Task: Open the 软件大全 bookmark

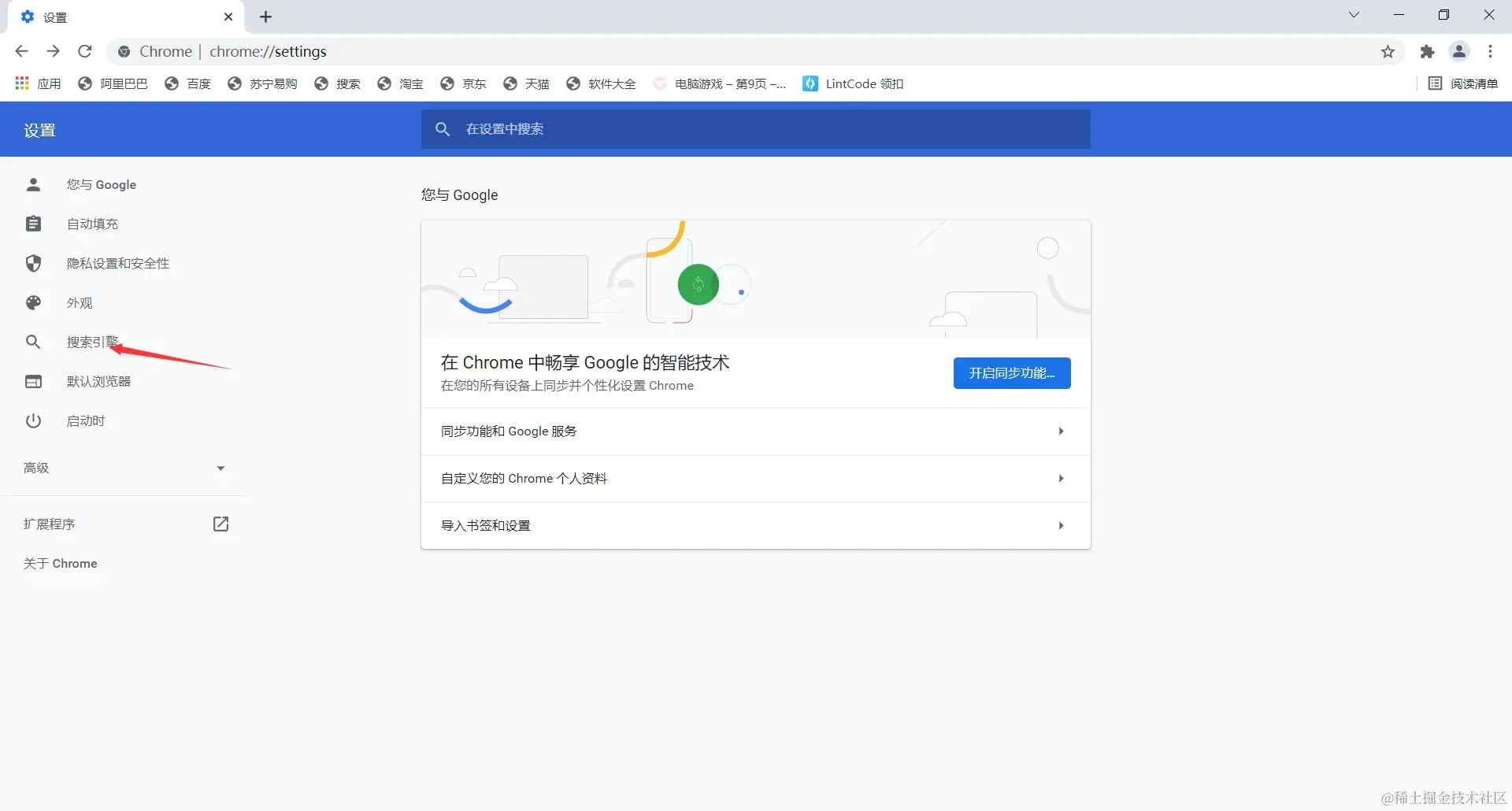Action: coord(601,83)
